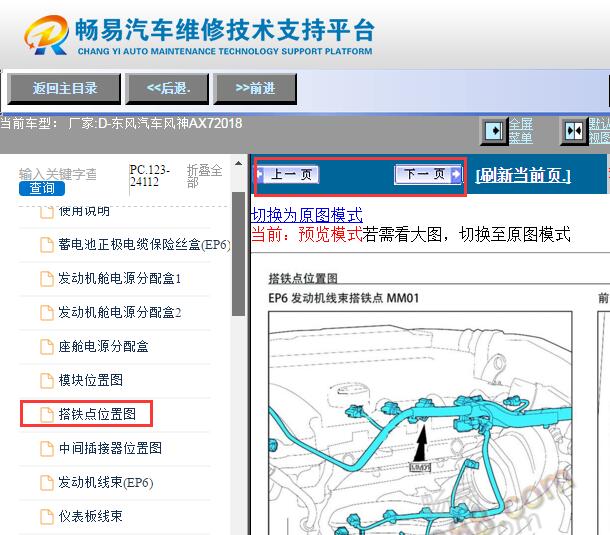Image resolution: width=610 pixels, height=535 pixels.
Task: Click document icon beside 搭铁点位置图
Action: tap(47, 415)
